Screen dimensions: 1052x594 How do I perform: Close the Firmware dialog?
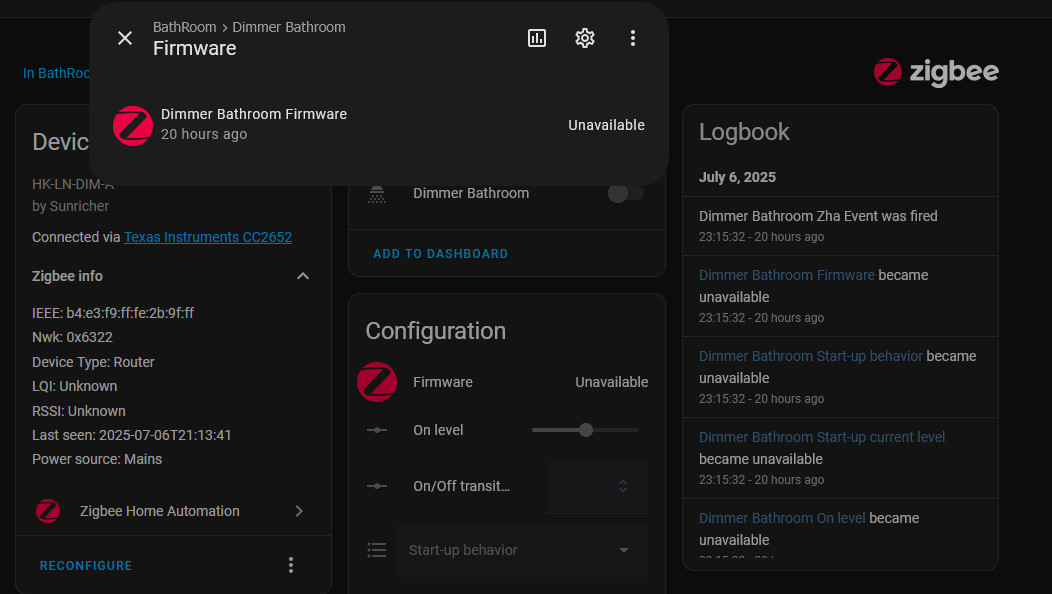point(125,38)
